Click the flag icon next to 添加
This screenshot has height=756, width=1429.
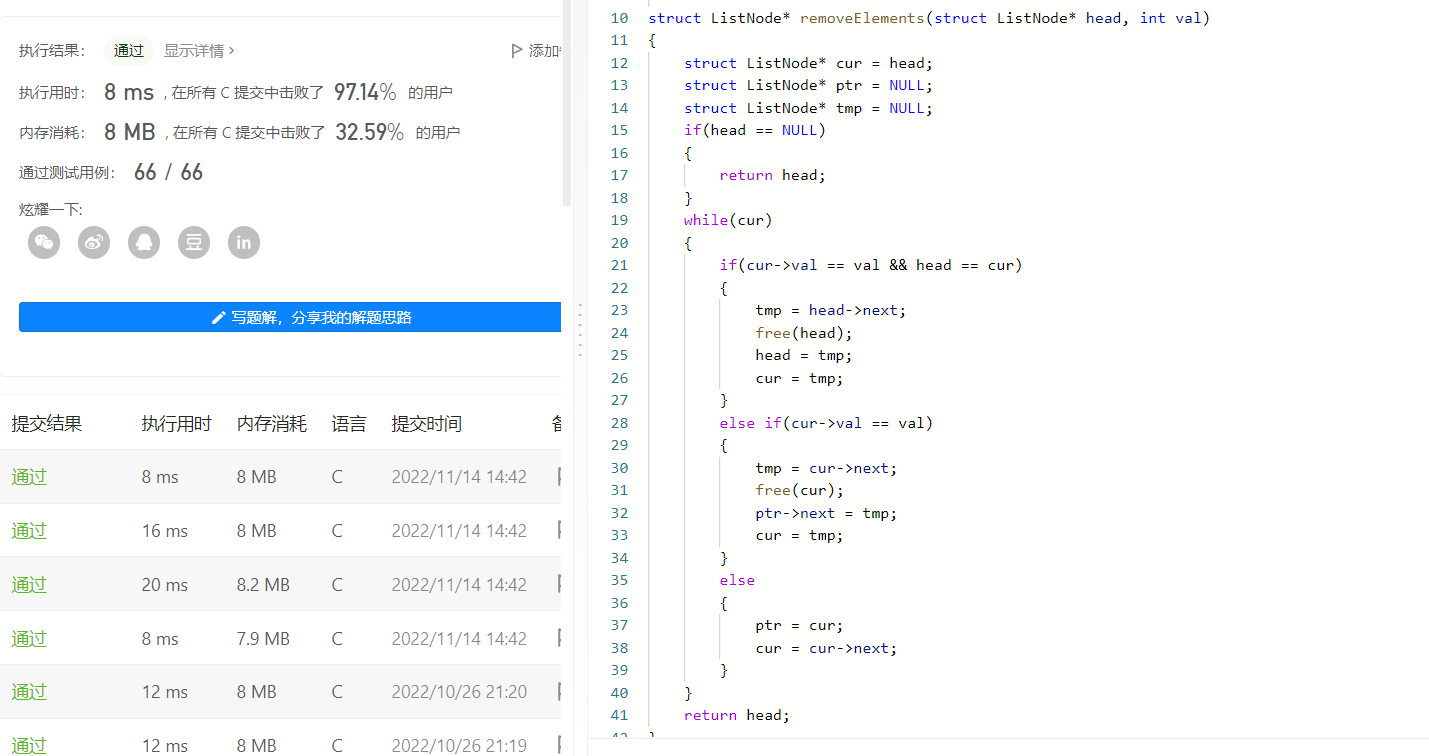517,51
